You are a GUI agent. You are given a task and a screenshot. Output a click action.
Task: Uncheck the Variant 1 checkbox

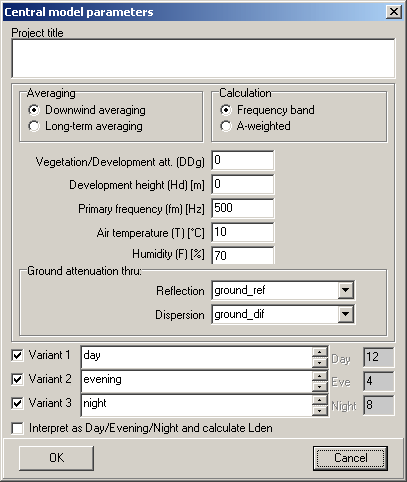pyautogui.click(x=17, y=355)
